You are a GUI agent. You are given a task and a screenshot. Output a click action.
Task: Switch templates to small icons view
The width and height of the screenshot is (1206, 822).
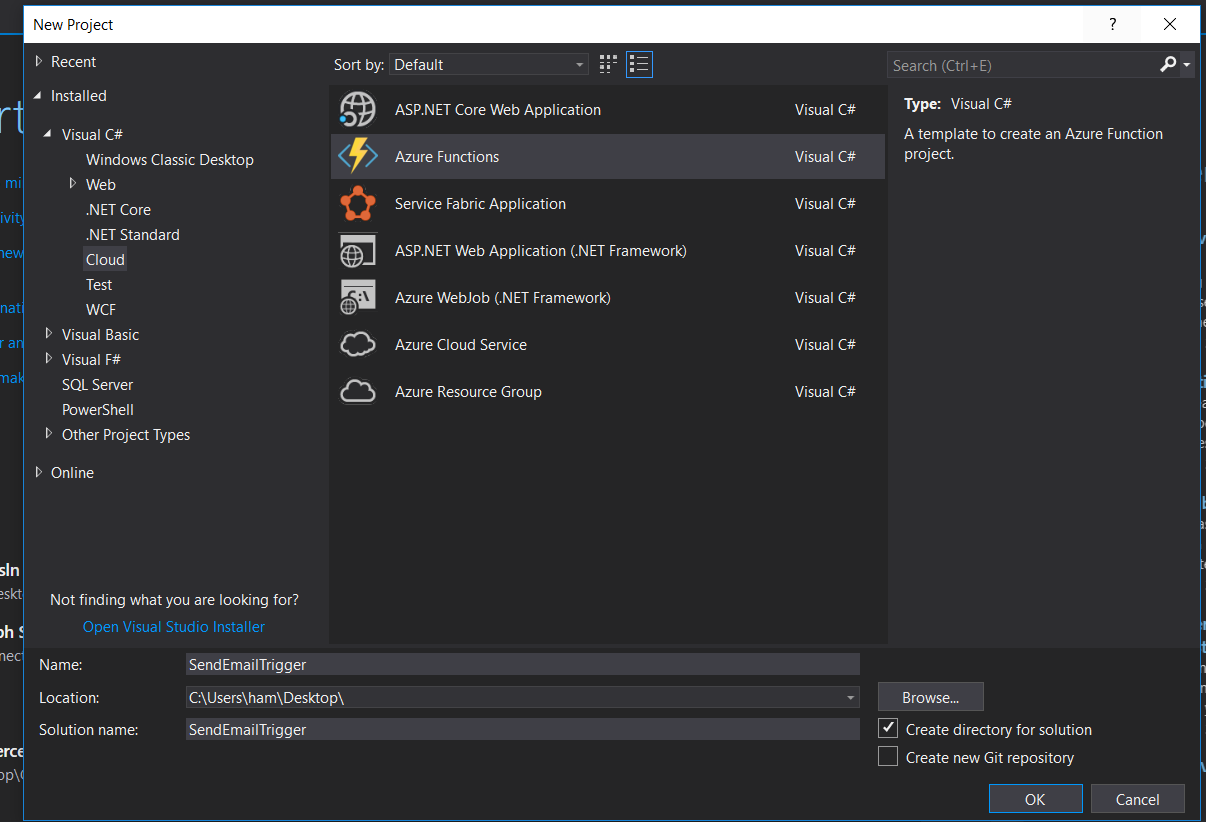pos(608,65)
